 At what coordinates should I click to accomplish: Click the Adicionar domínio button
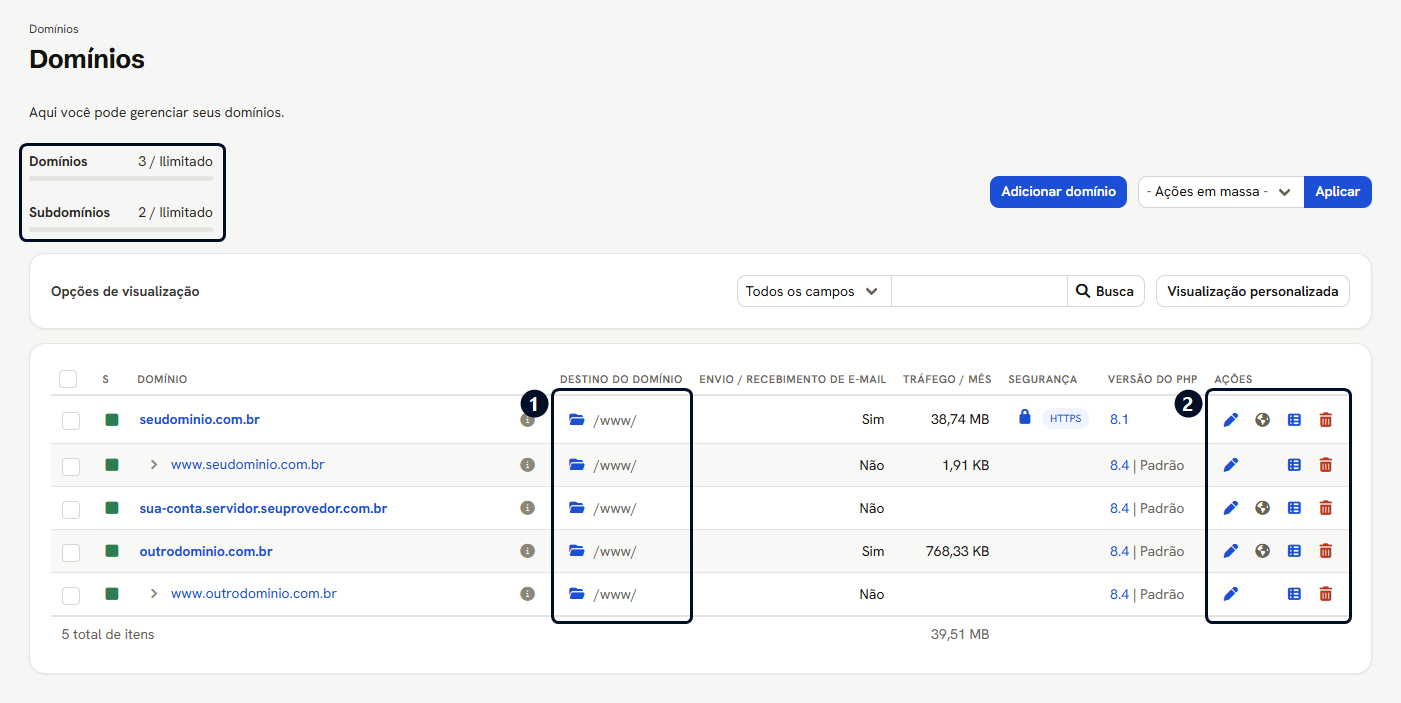click(1059, 192)
